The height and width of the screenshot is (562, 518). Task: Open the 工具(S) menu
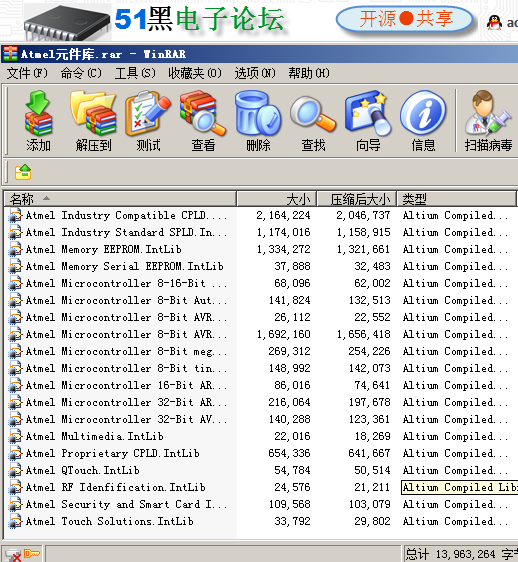tap(135, 73)
